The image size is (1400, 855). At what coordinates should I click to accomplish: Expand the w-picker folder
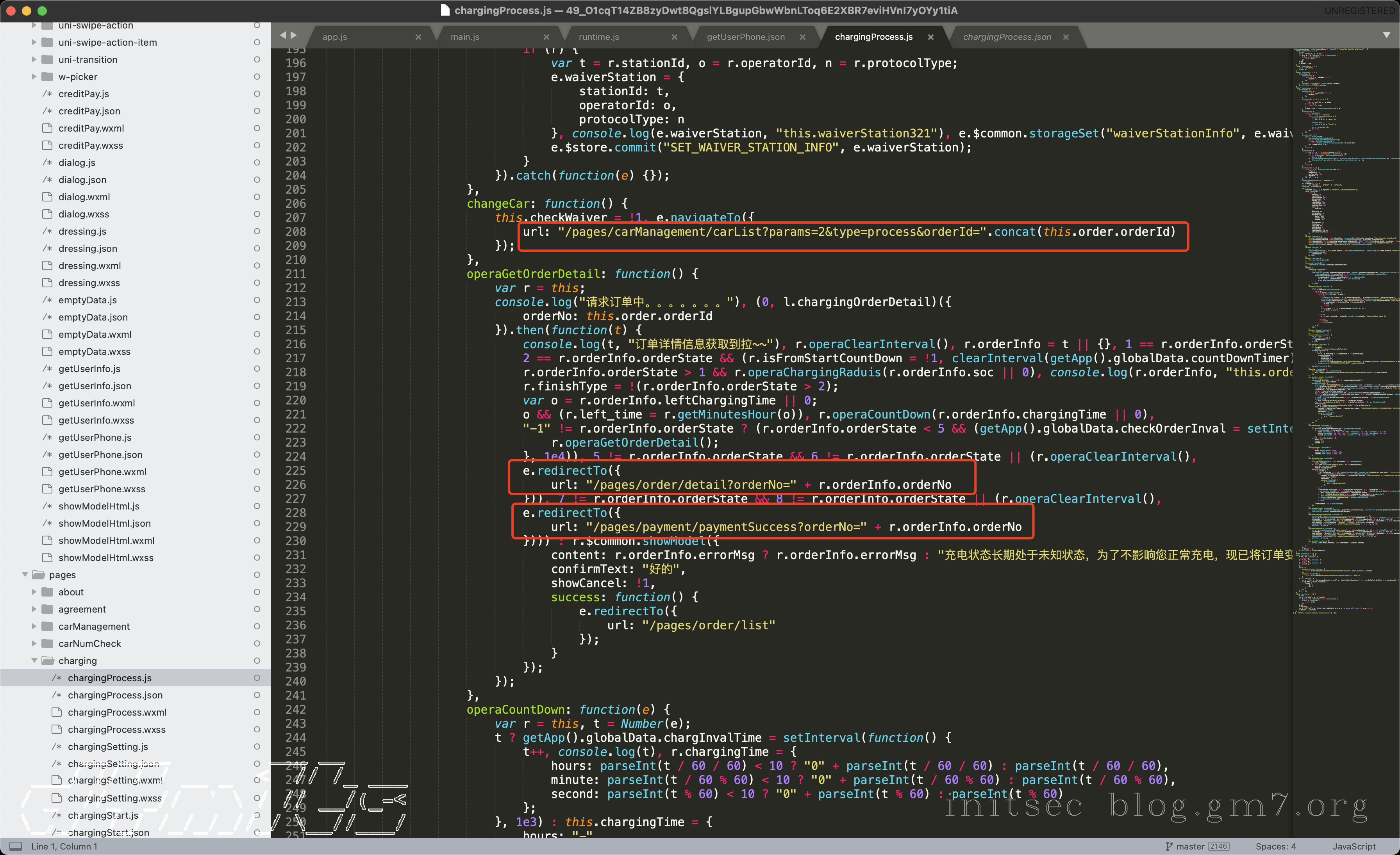(x=34, y=77)
